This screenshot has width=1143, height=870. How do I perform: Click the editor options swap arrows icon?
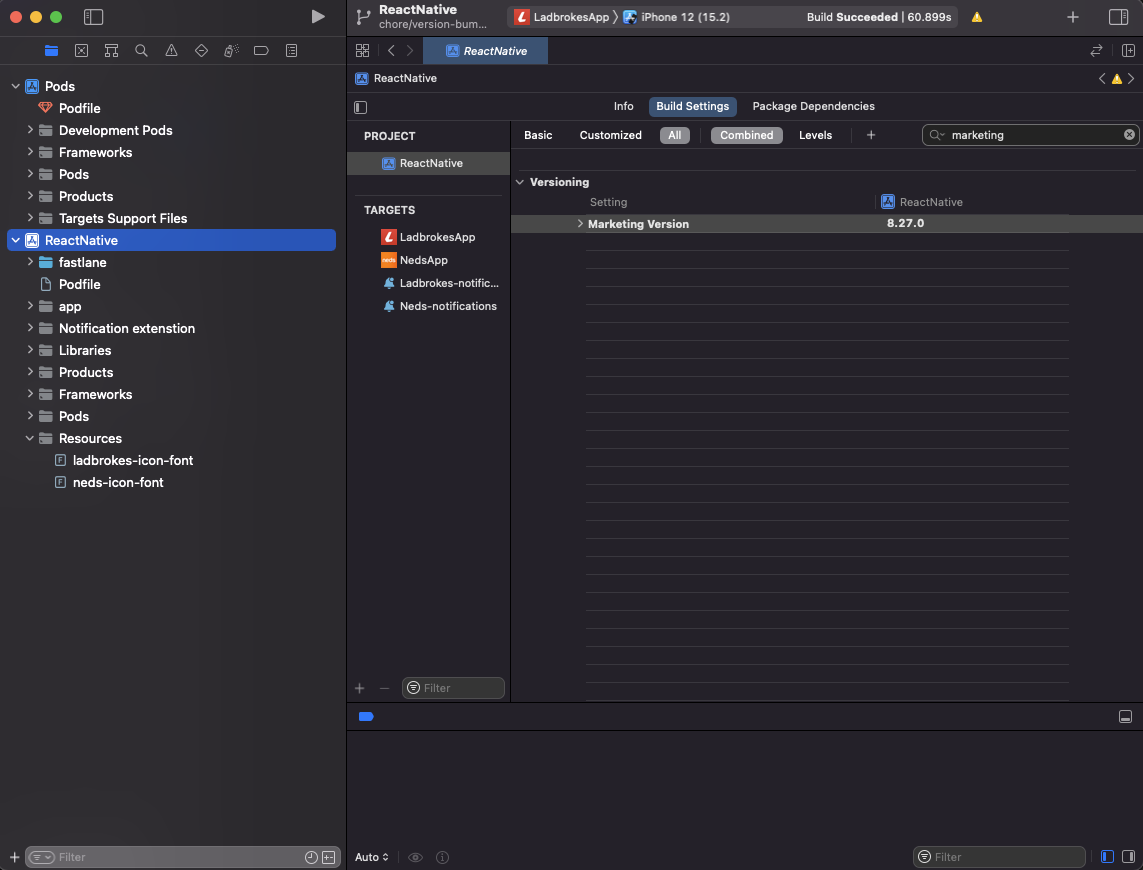pos(1096,50)
